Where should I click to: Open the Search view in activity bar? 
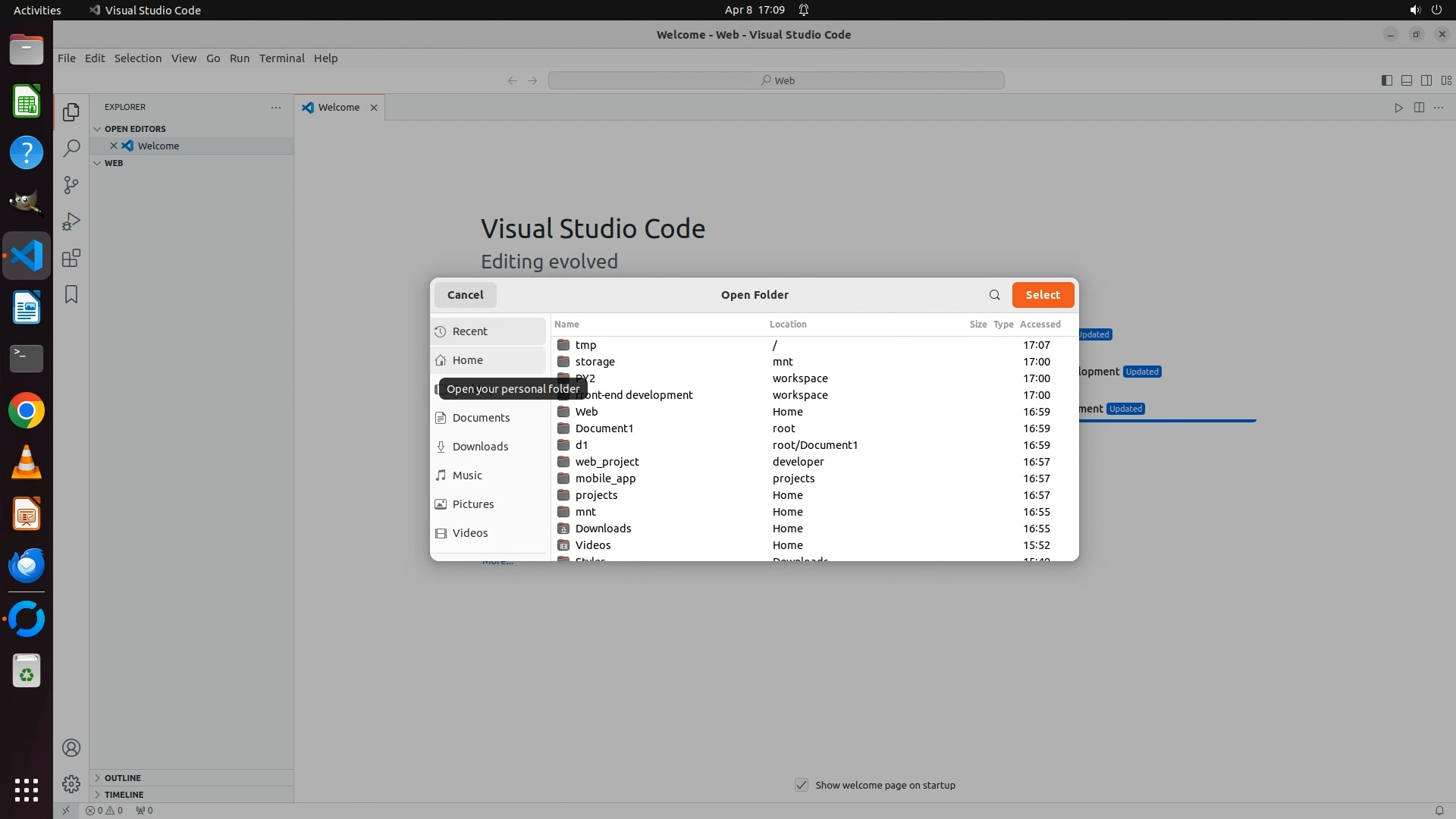pyautogui.click(x=71, y=148)
